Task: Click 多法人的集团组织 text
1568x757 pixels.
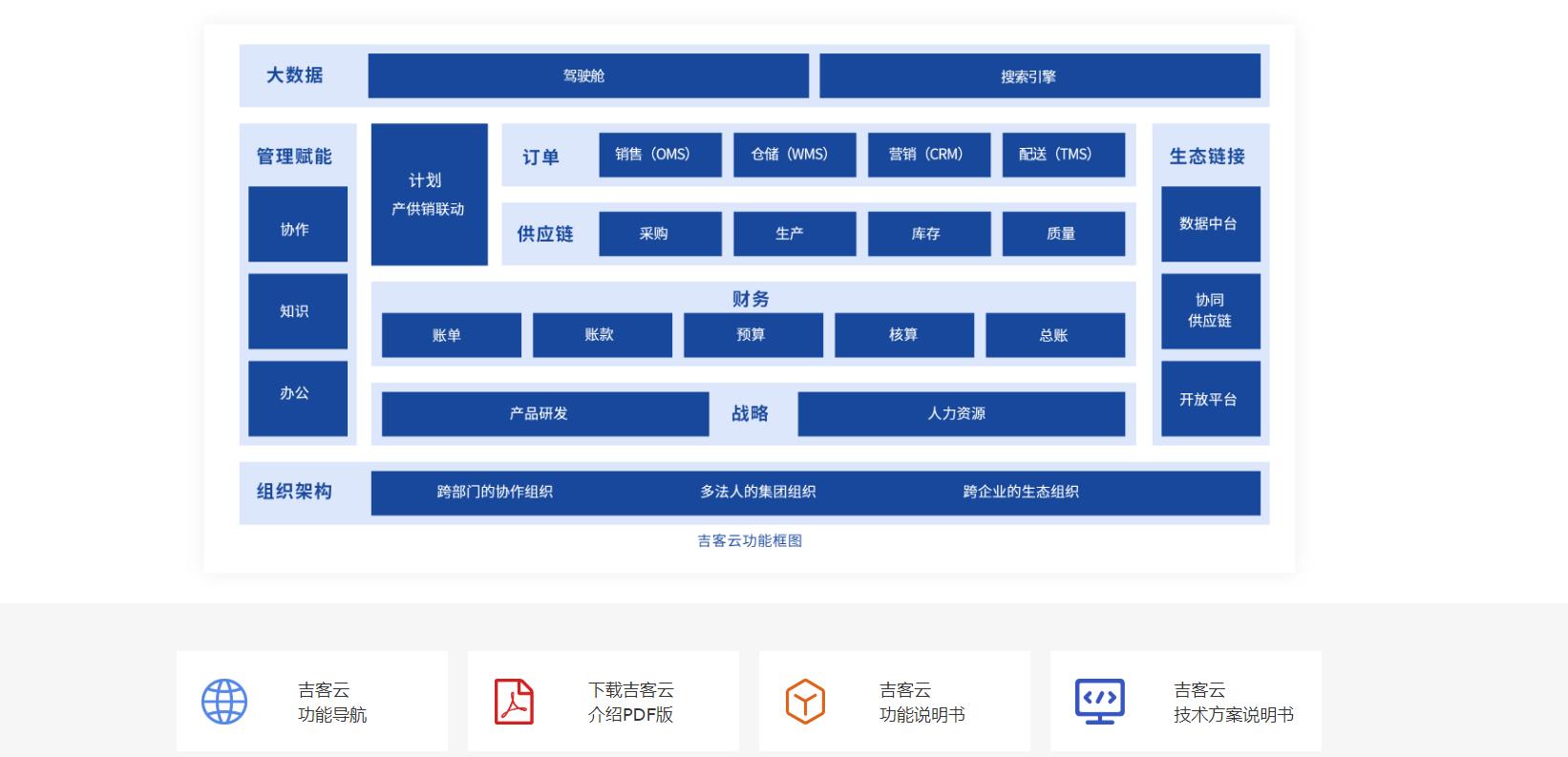Action: [x=758, y=492]
